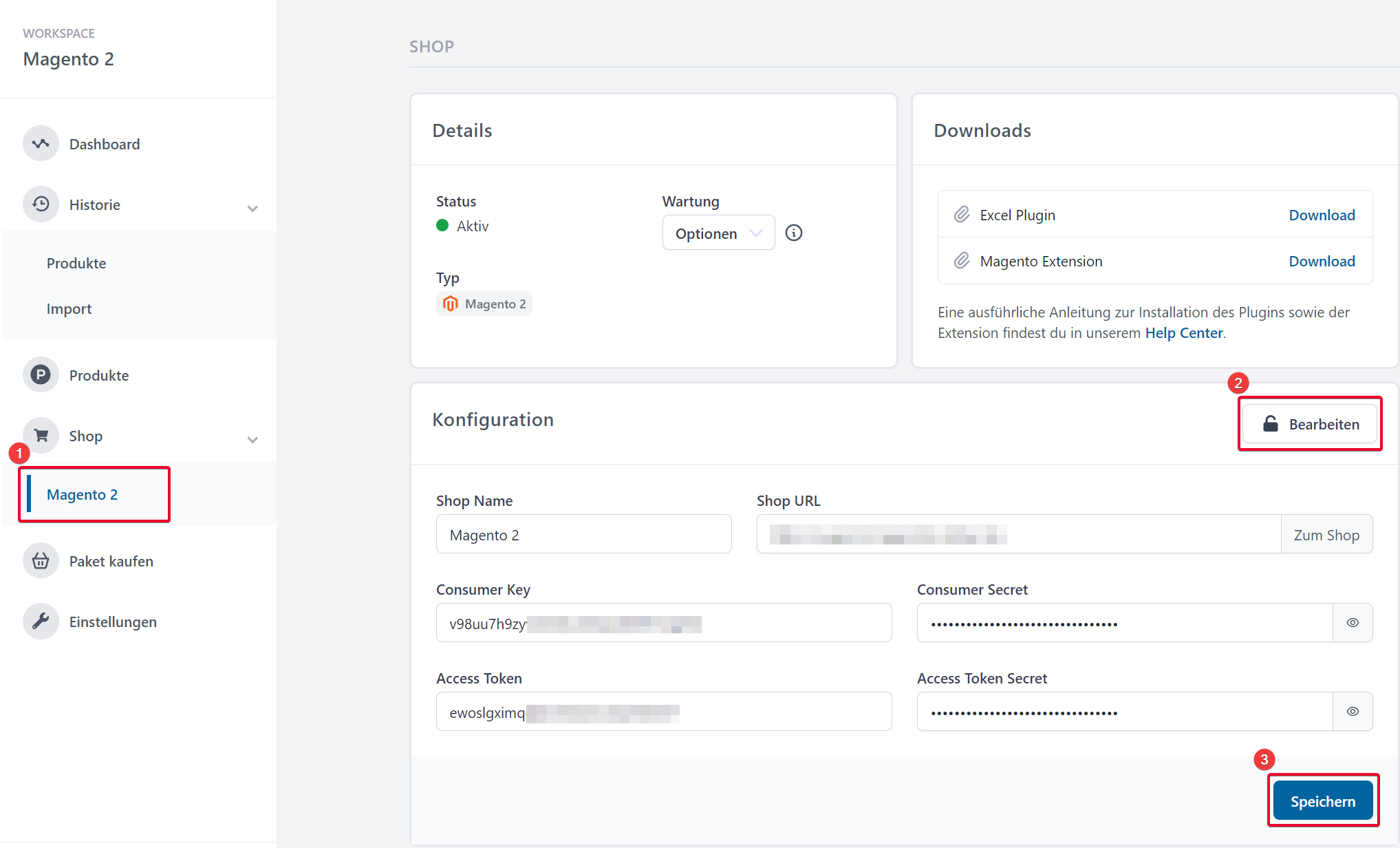The width and height of the screenshot is (1400, 848).
Task: Open the Help Center link
Action: click(x=1184, y=333)
